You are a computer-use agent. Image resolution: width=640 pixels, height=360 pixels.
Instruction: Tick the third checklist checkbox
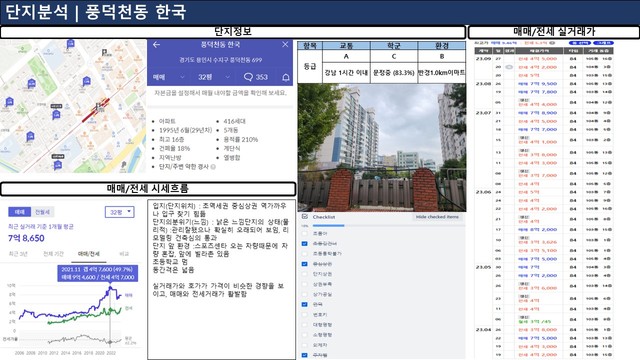(x=304, y=254)
